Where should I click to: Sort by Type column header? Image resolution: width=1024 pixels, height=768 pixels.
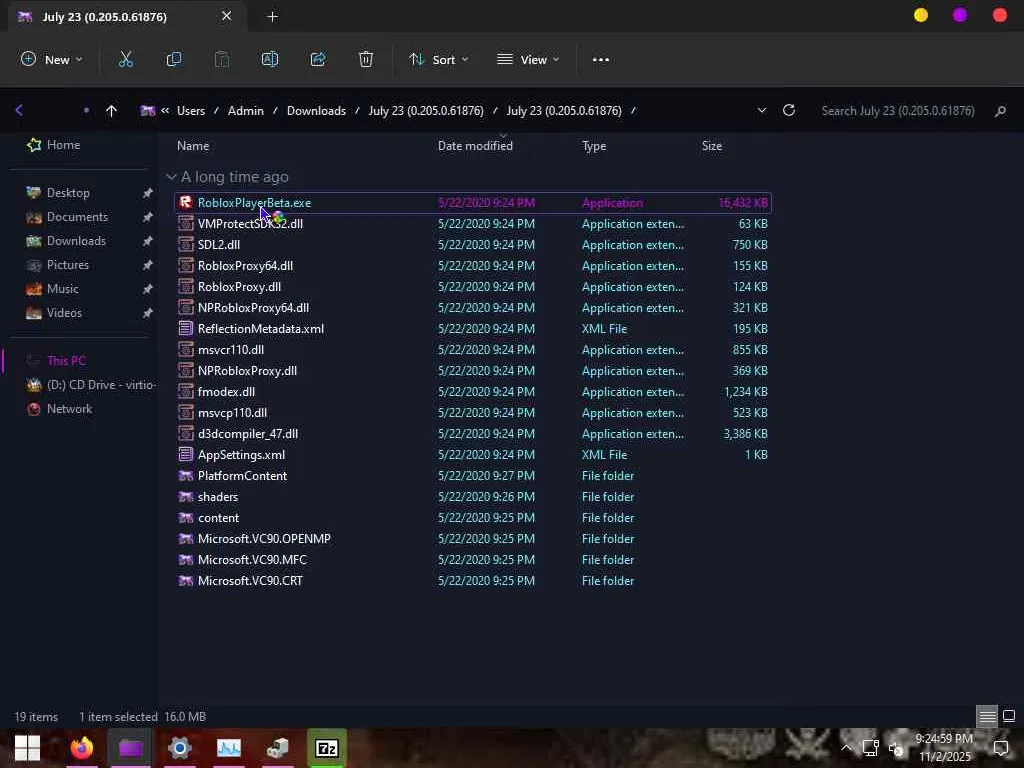(x=594, y=146)
